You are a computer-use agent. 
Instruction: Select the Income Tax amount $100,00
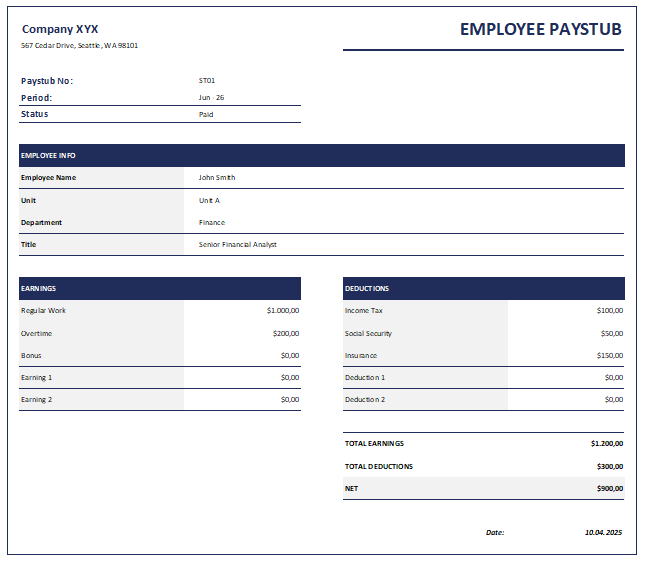pos(609,310)
